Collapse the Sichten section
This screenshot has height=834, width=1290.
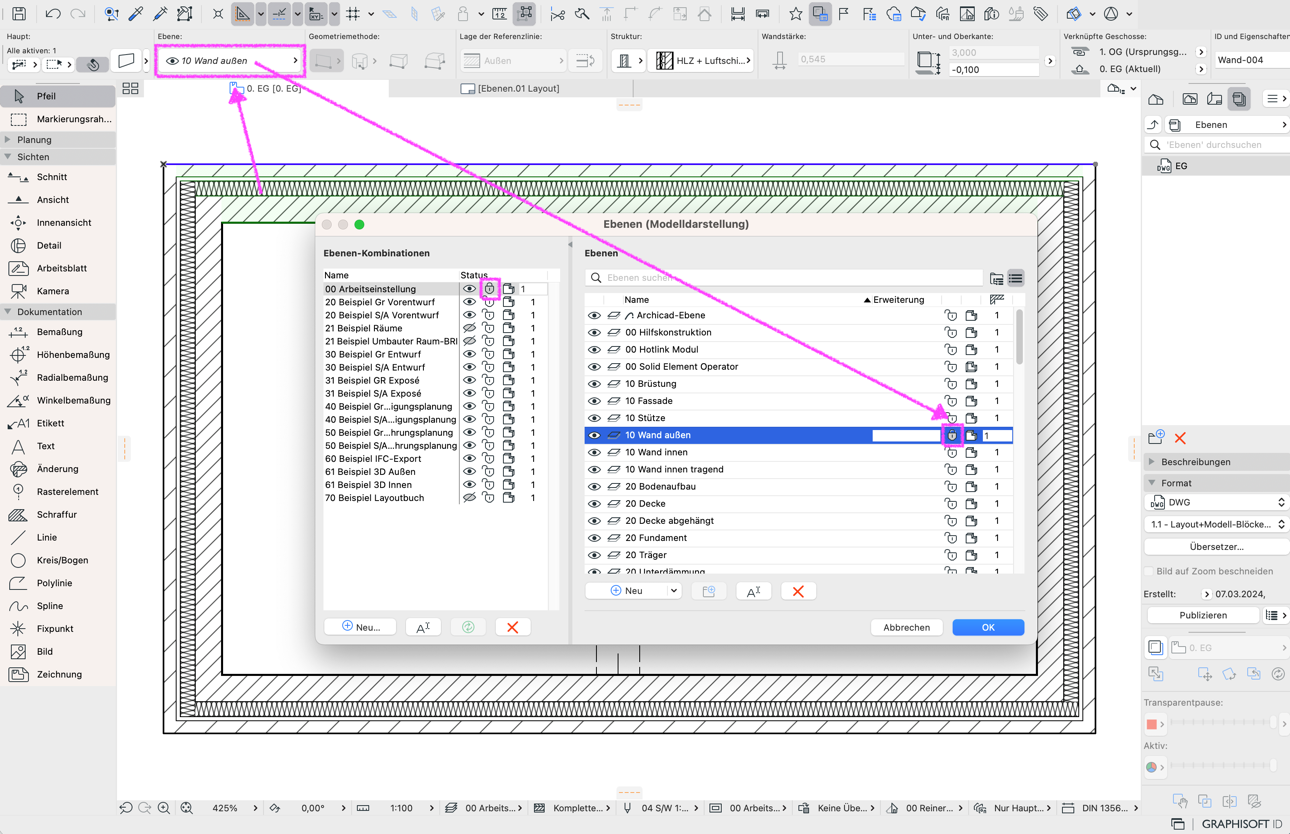[8, 157]
